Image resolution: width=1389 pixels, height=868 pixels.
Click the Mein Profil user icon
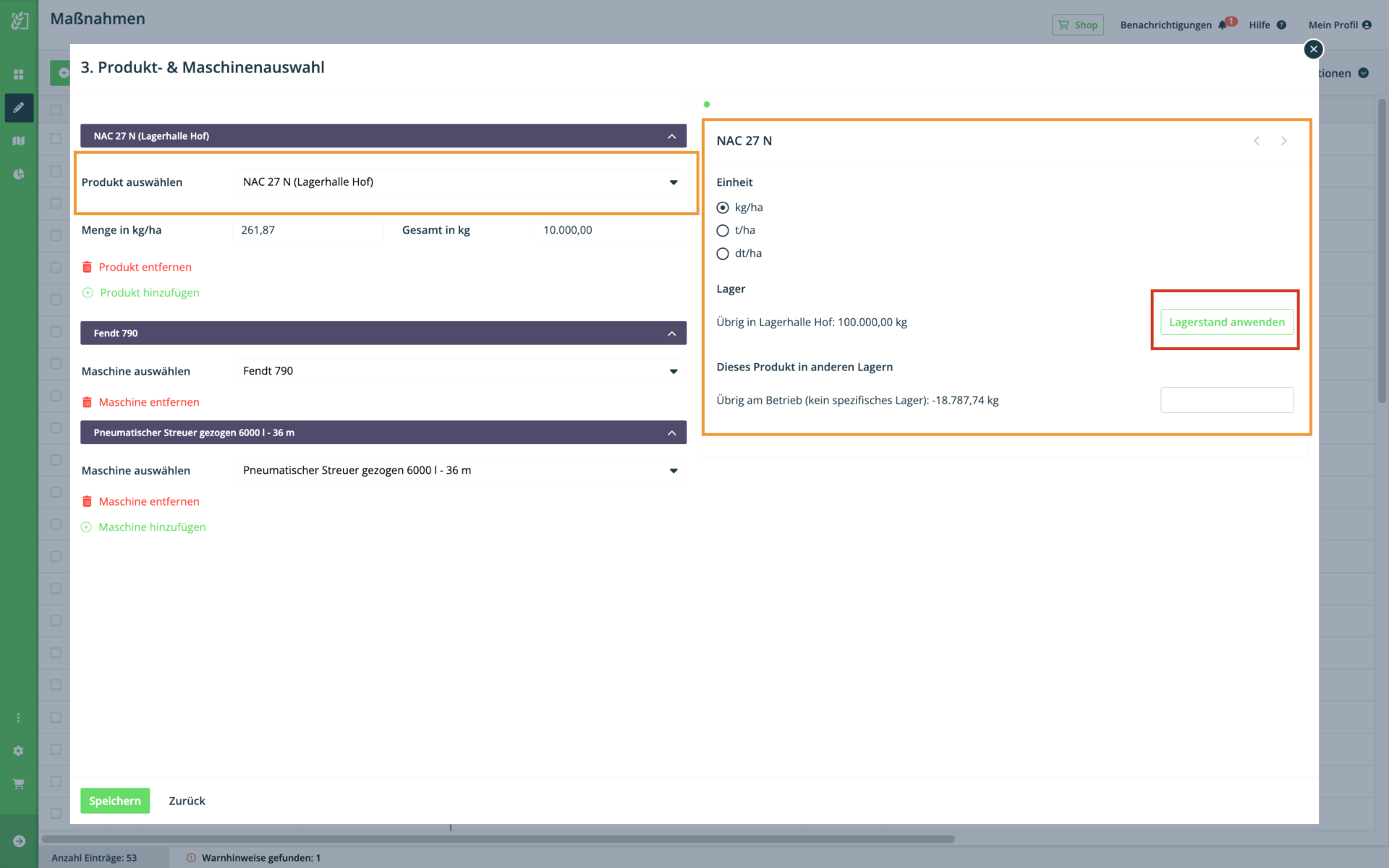1367,25
